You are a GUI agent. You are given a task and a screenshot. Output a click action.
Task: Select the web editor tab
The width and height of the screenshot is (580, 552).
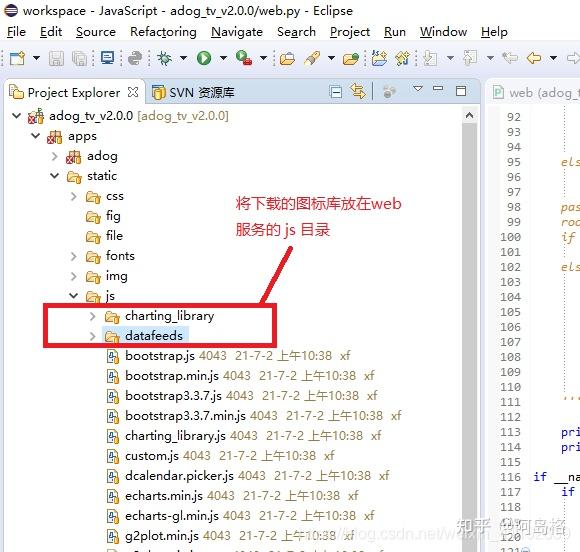point(536,92)
